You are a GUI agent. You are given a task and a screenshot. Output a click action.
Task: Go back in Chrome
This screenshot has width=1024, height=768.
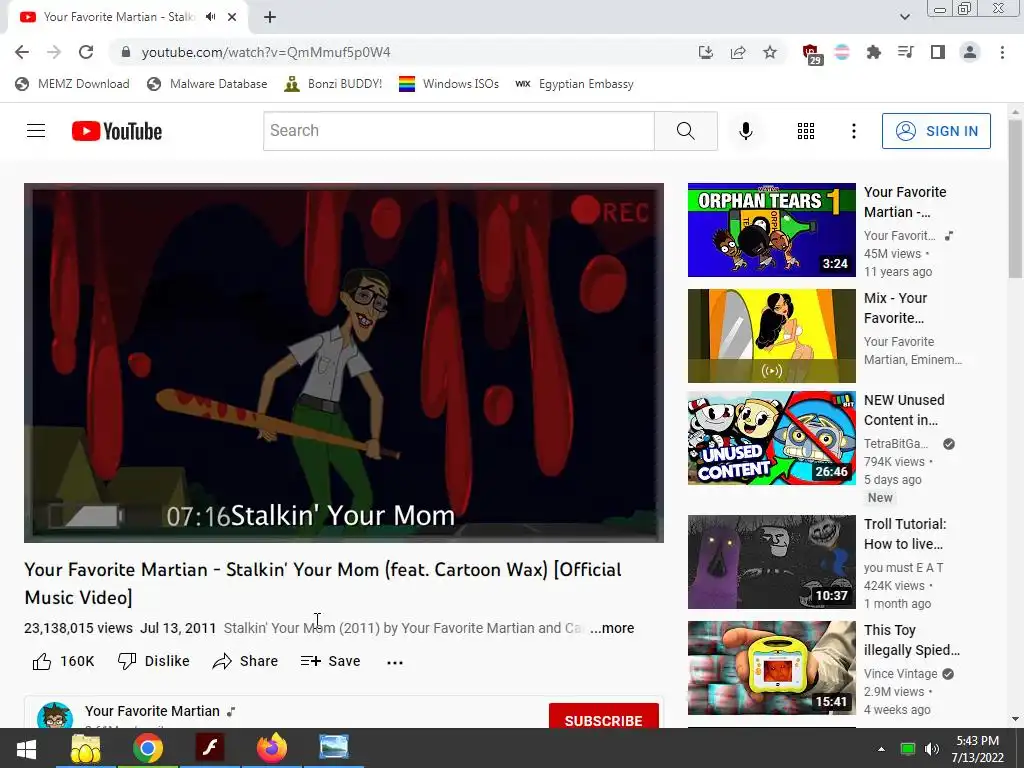[x=22, y=52]
